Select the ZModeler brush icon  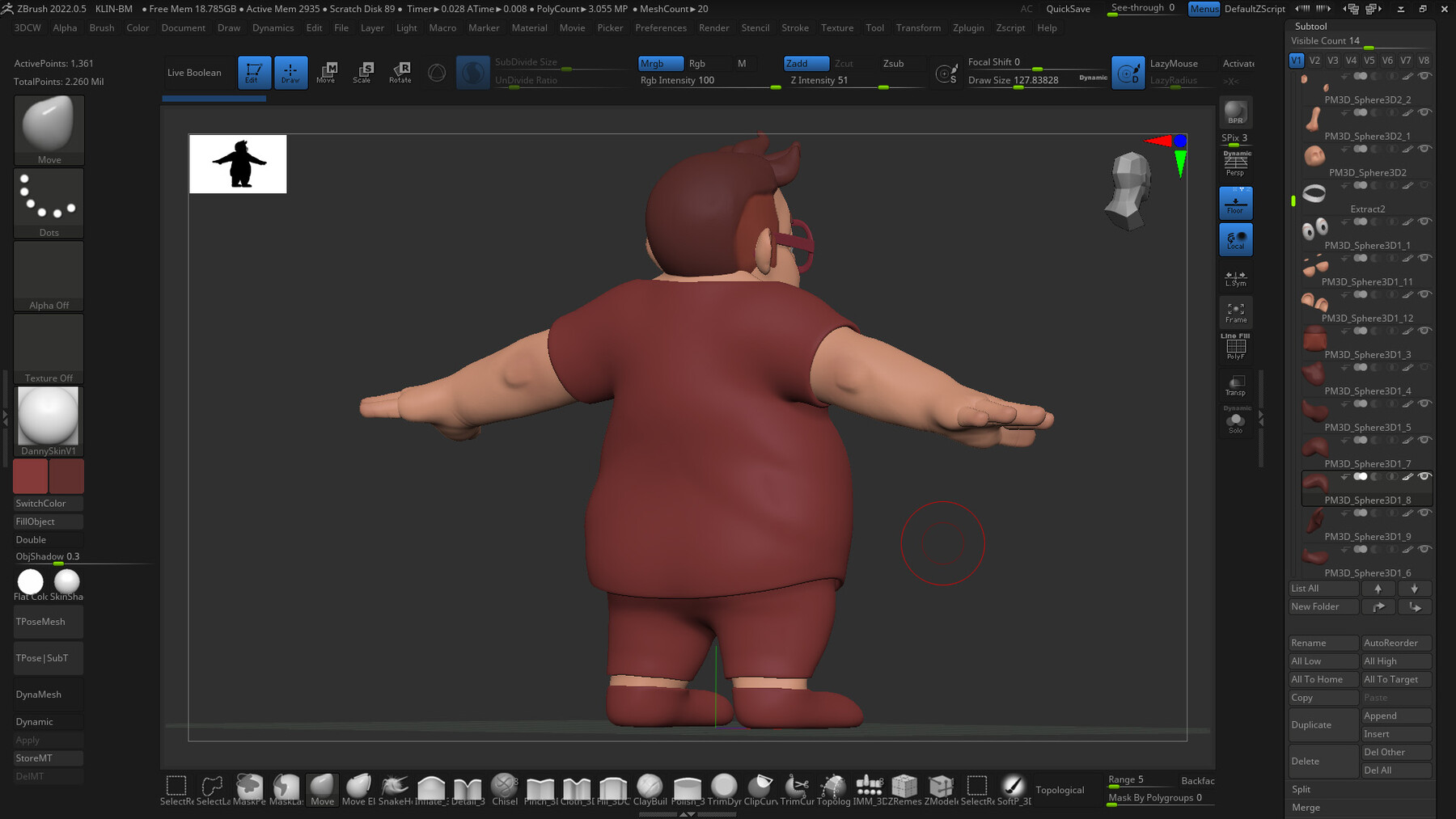coord(941,789)
